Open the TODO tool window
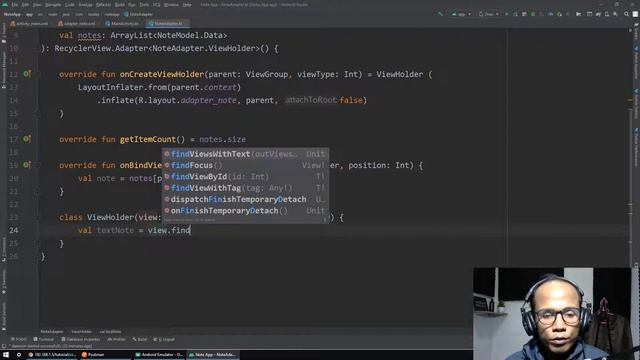This screenshot has width=640, height=360. [19, 339]
